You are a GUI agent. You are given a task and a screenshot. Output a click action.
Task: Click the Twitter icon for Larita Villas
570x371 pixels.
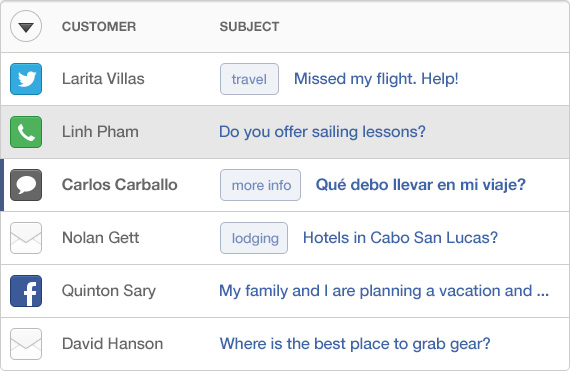coord(26,79)
